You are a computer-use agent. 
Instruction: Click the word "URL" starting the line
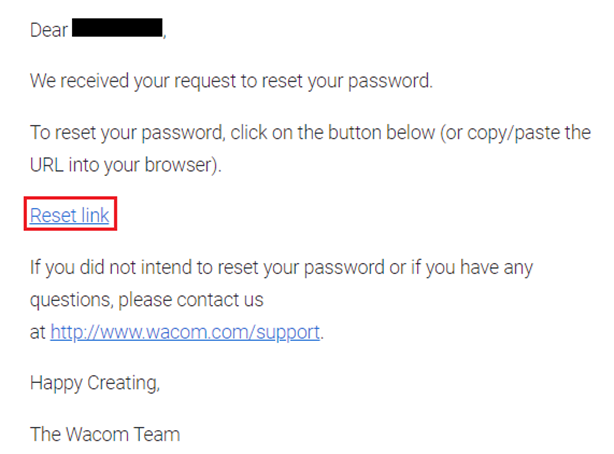pyautogui.click(x=47, y=165)
